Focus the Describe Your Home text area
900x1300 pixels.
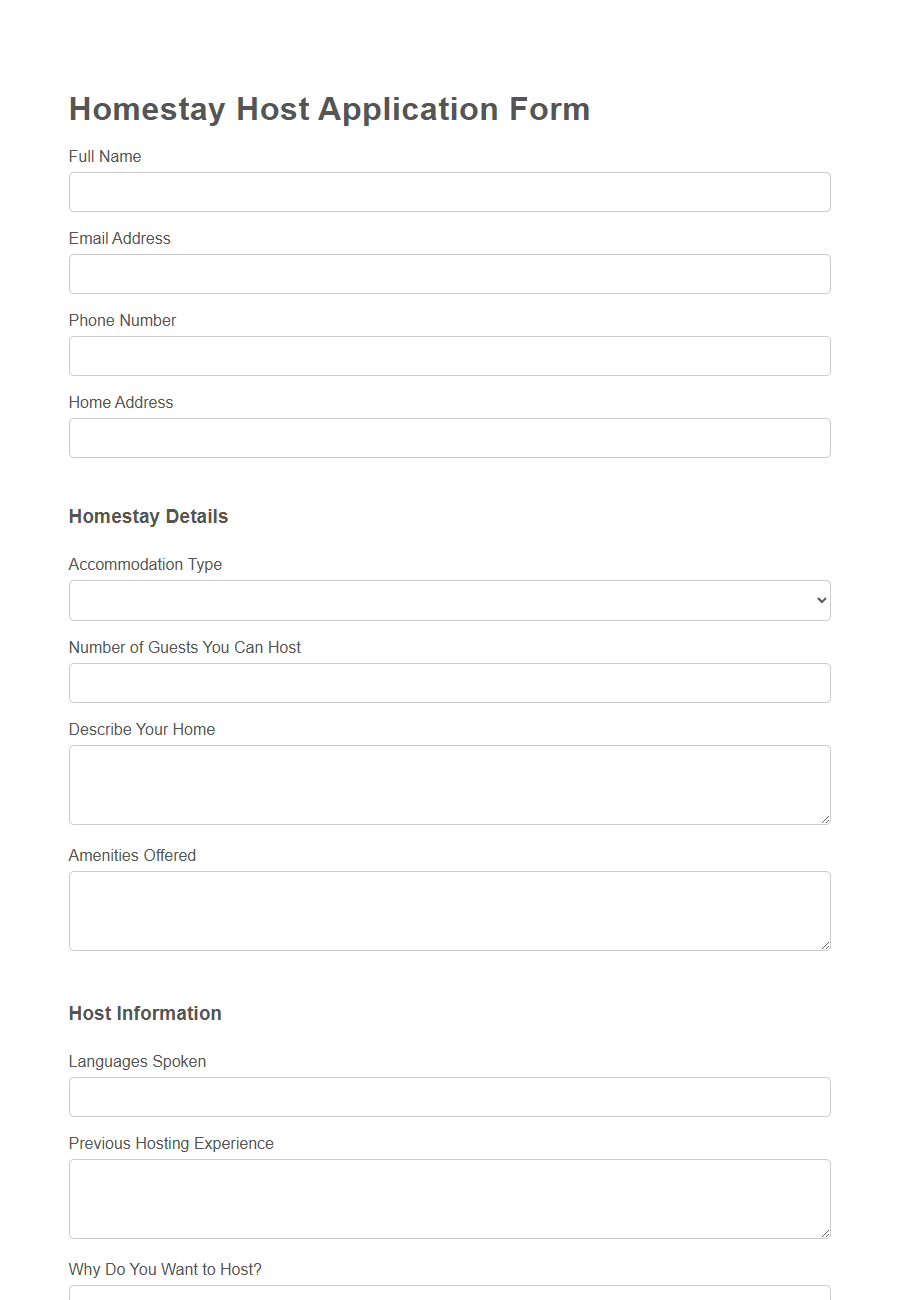point(449,784)
